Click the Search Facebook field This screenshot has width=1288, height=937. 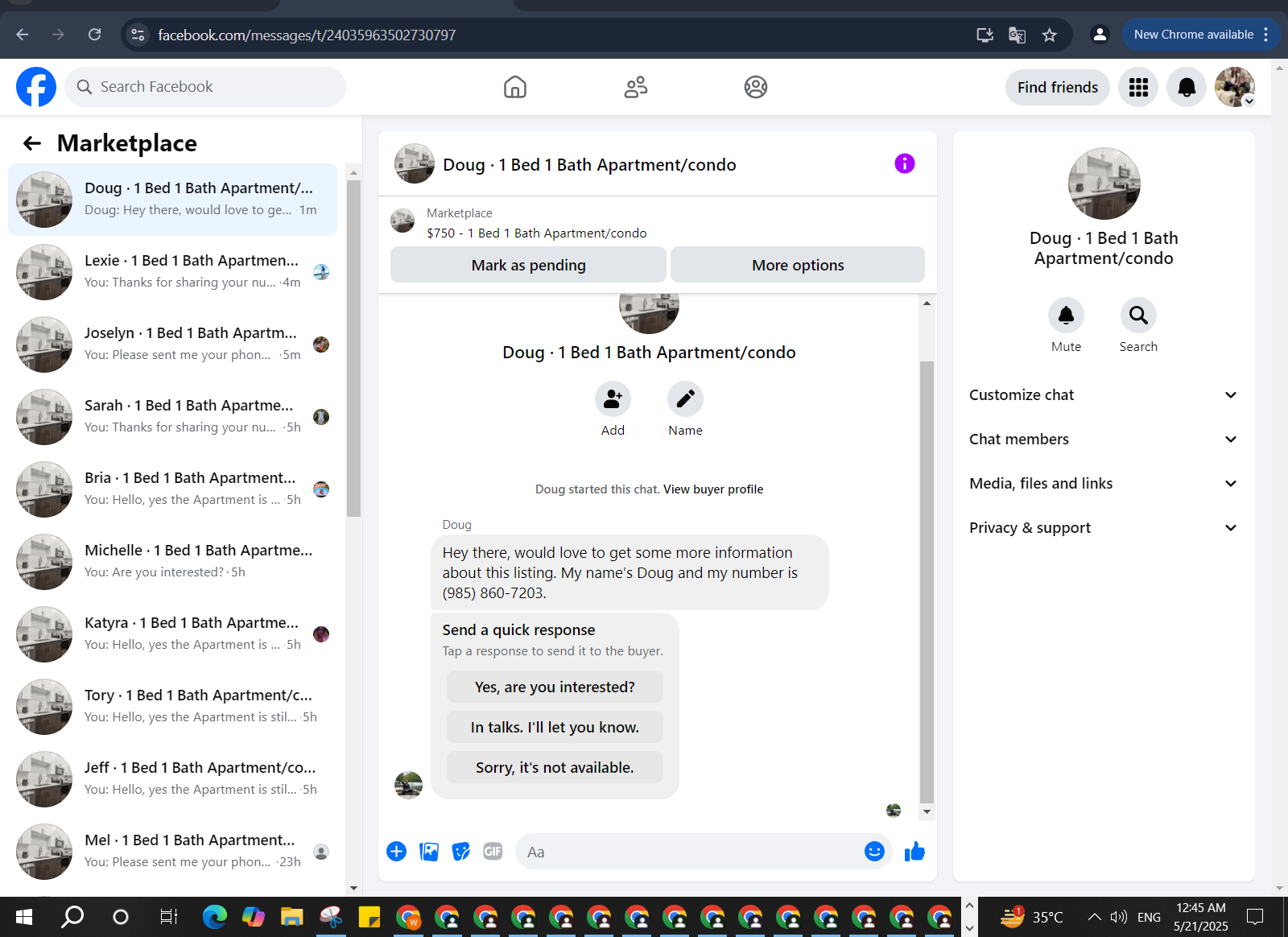[x=205, y=87]
